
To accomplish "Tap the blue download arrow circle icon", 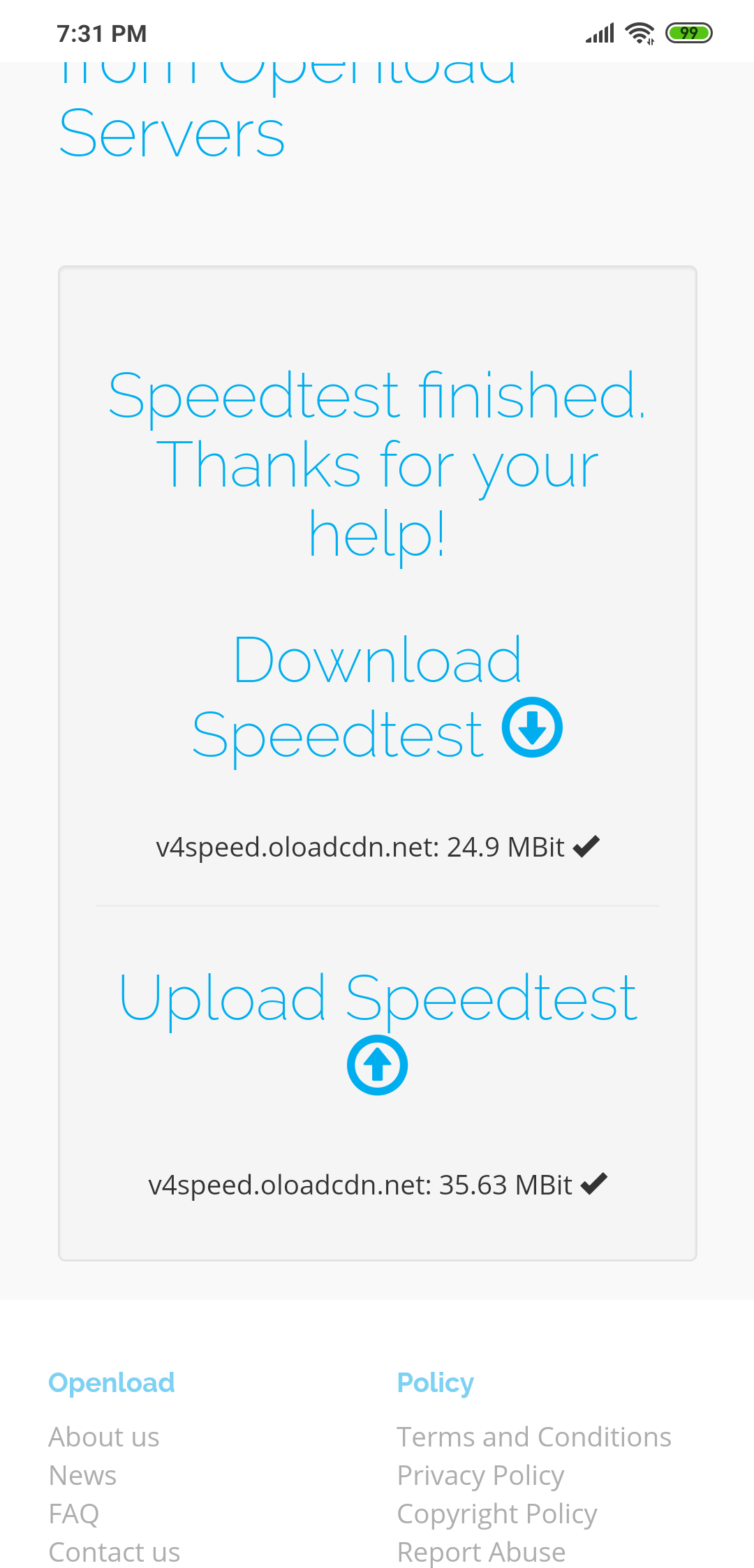I will click(532, 727).
